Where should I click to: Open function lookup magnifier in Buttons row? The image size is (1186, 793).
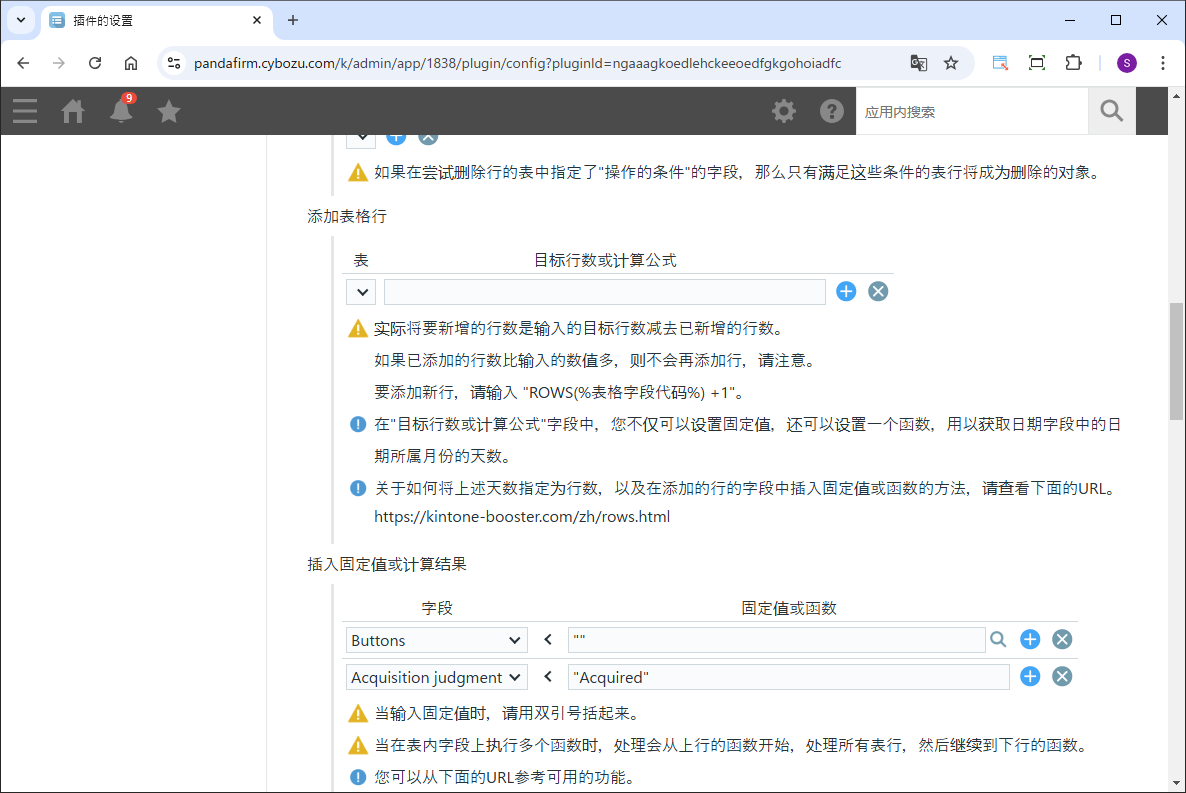pyautogui.click(x=998, y=640)
